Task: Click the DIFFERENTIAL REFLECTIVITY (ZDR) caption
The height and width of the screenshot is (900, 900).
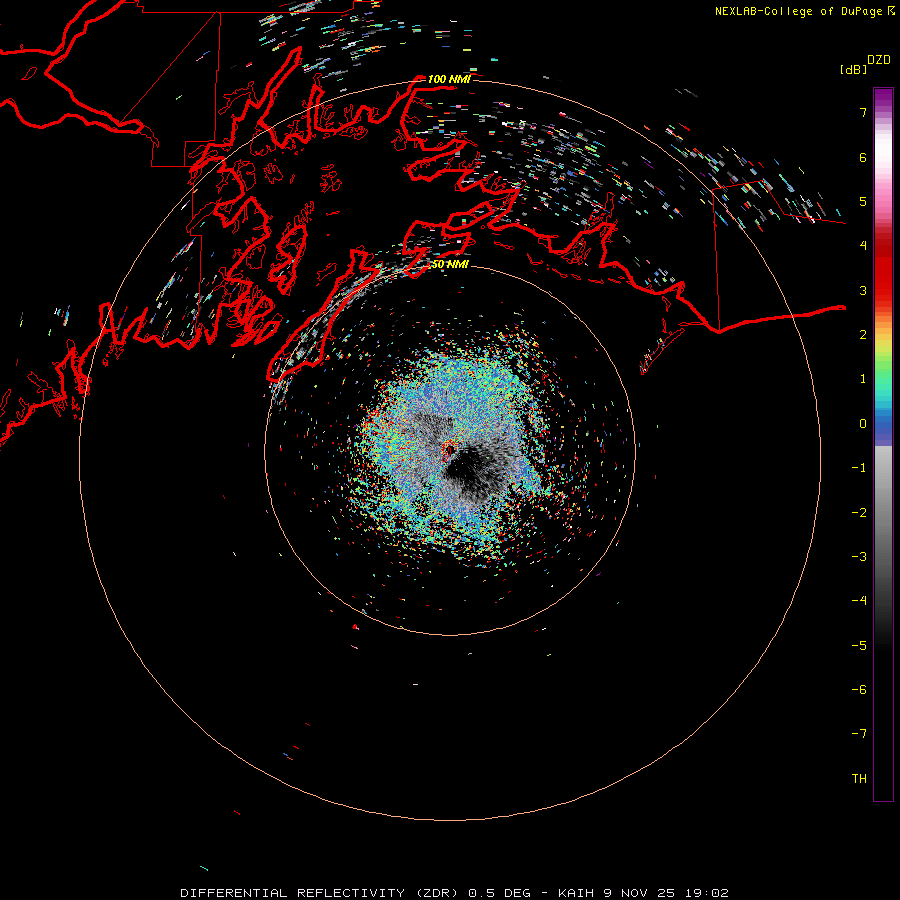Action: [319, 893]
